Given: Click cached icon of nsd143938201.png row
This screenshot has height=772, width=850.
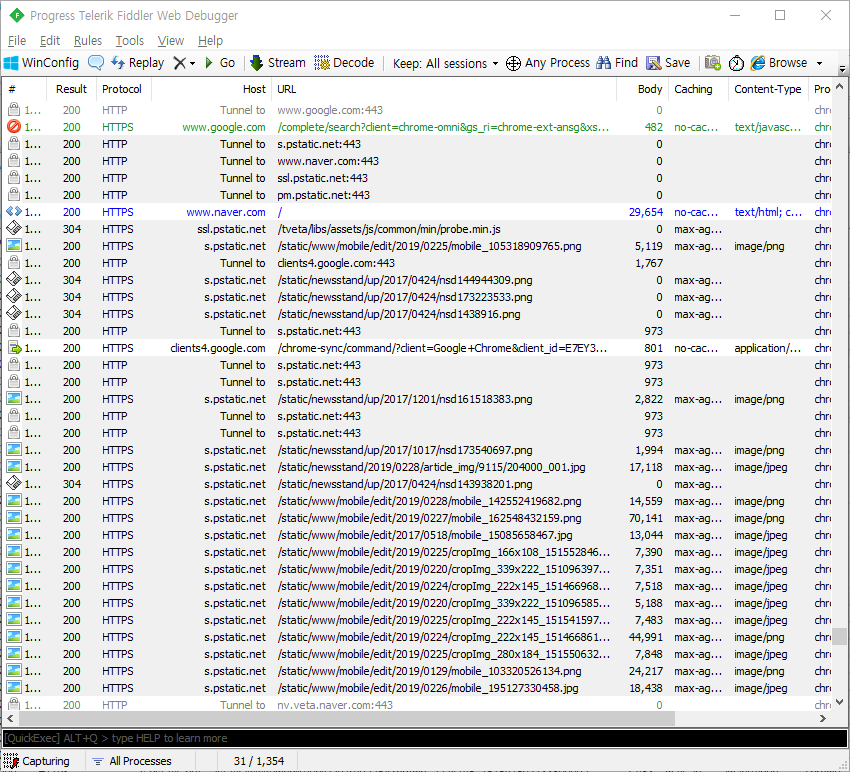Looking at the screenshot, I should pyautogui.click(x=14, y=484).
